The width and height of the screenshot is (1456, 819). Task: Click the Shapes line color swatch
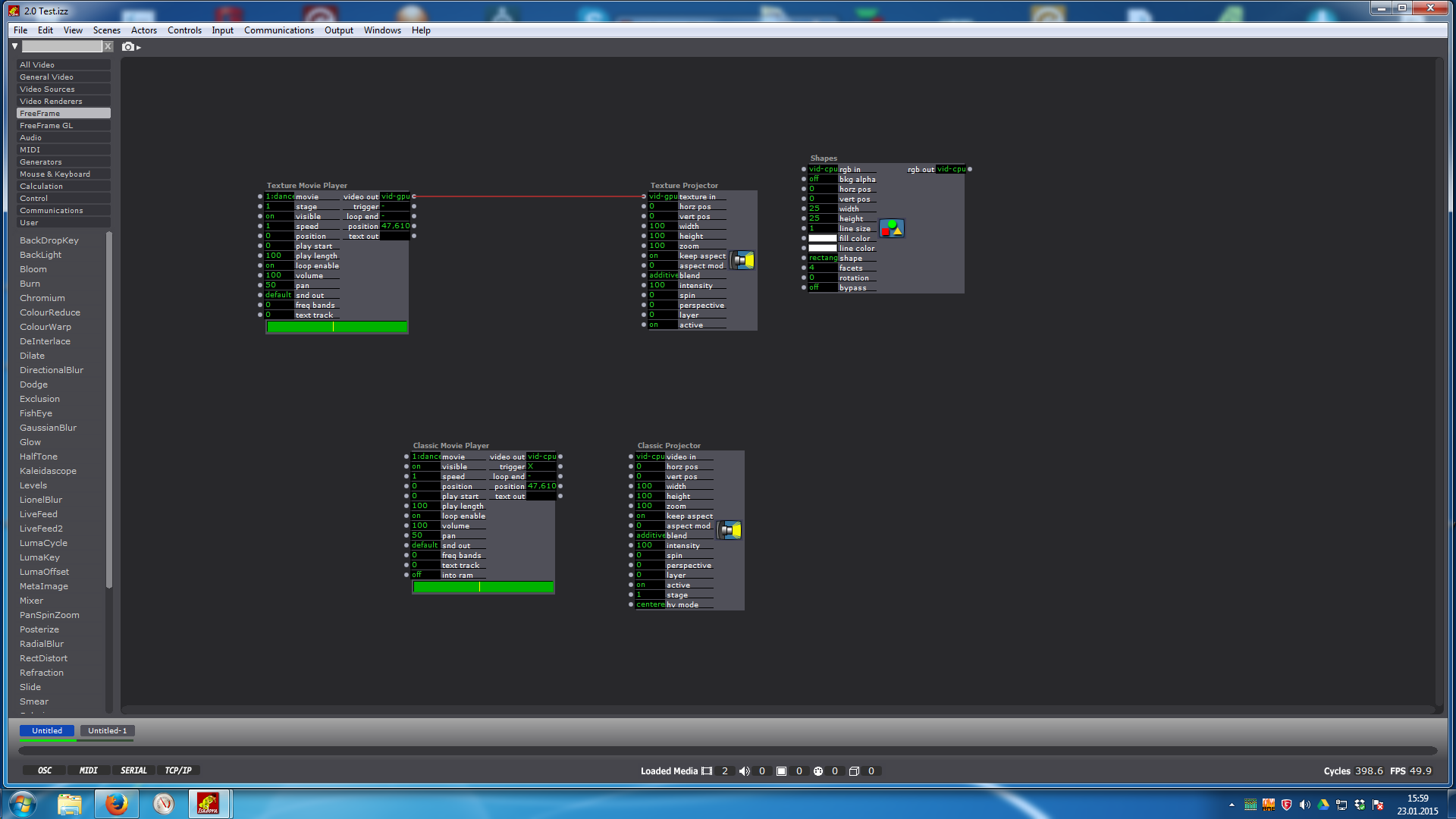(x=823, y=248)
